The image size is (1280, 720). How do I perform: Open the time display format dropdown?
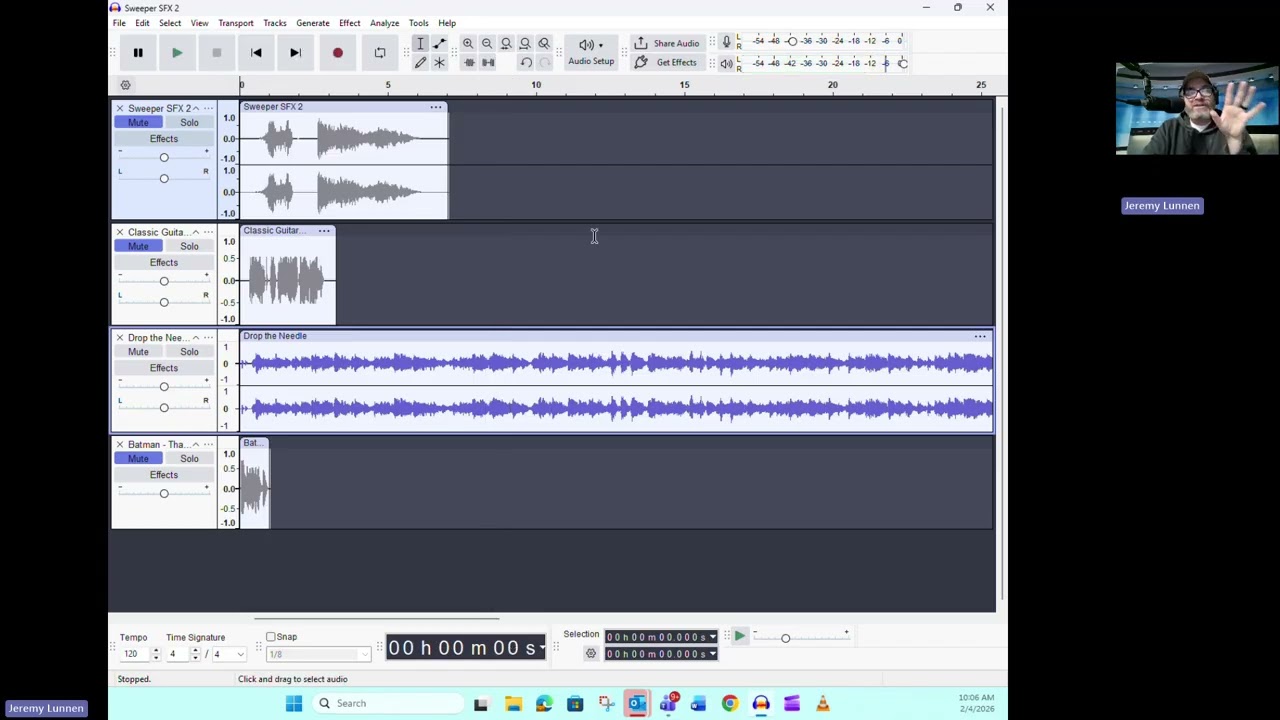542,648
